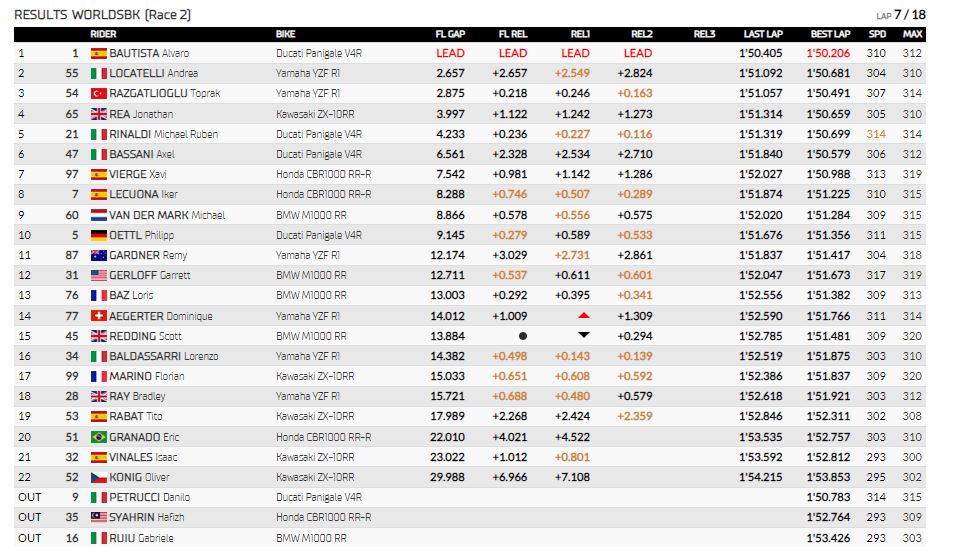Click best lap 1'53.426 for RUIU
This screenshot has width=958, height=555.
pyautogui.click(x=828, y=538)
